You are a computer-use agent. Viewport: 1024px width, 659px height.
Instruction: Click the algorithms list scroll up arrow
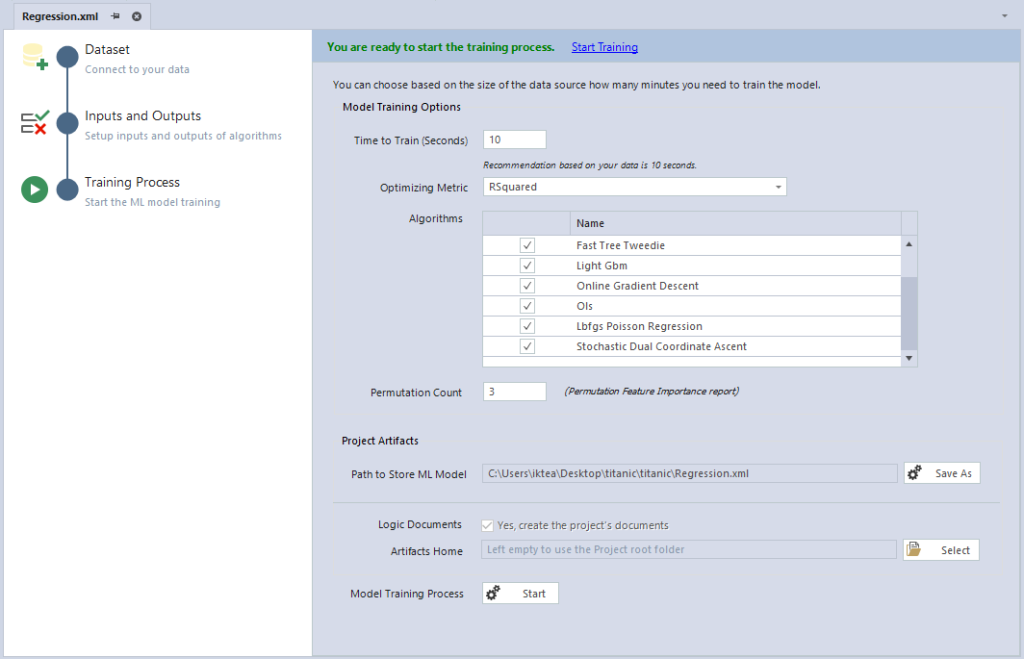(x=909, y=244)
